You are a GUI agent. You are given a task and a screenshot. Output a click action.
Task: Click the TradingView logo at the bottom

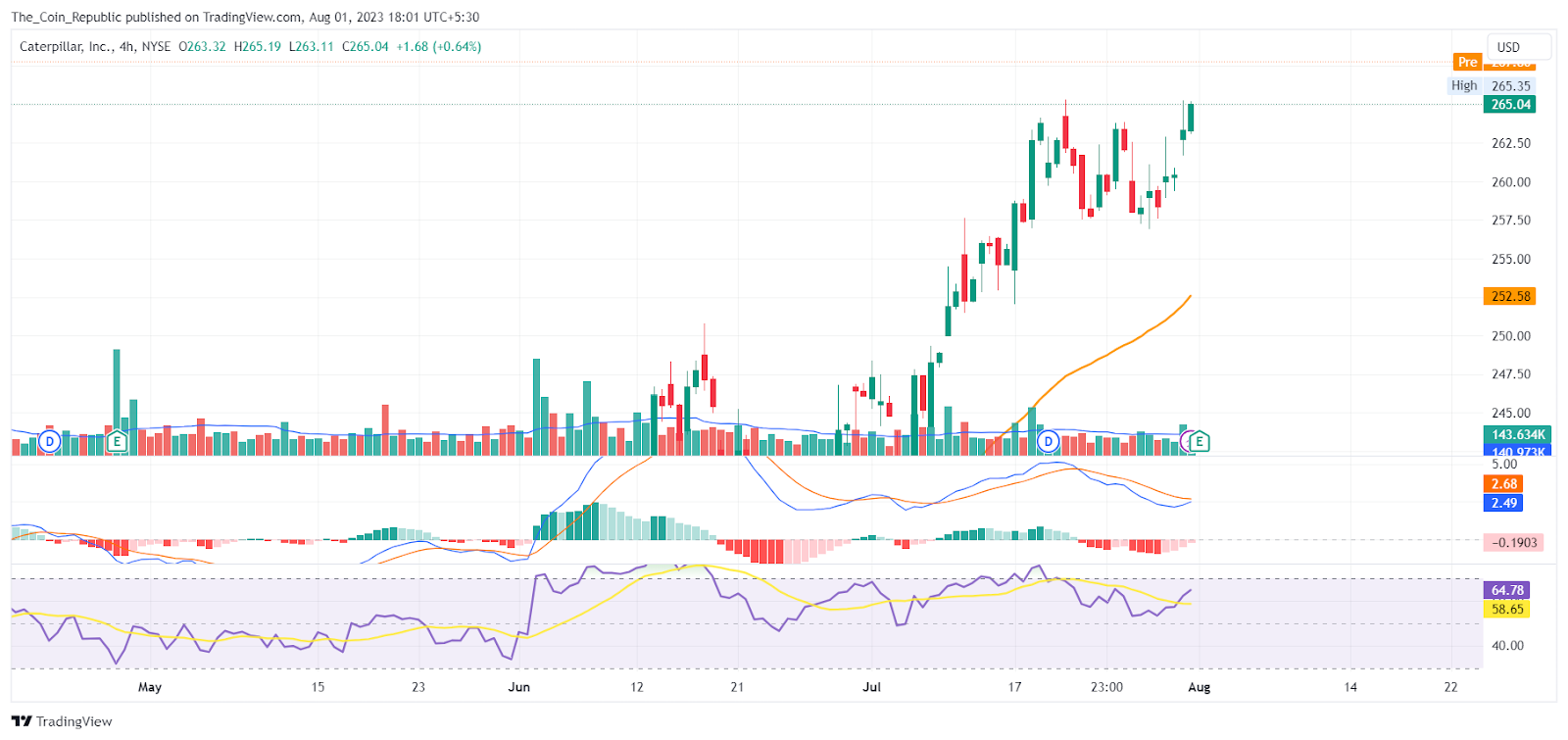point(62,721)
